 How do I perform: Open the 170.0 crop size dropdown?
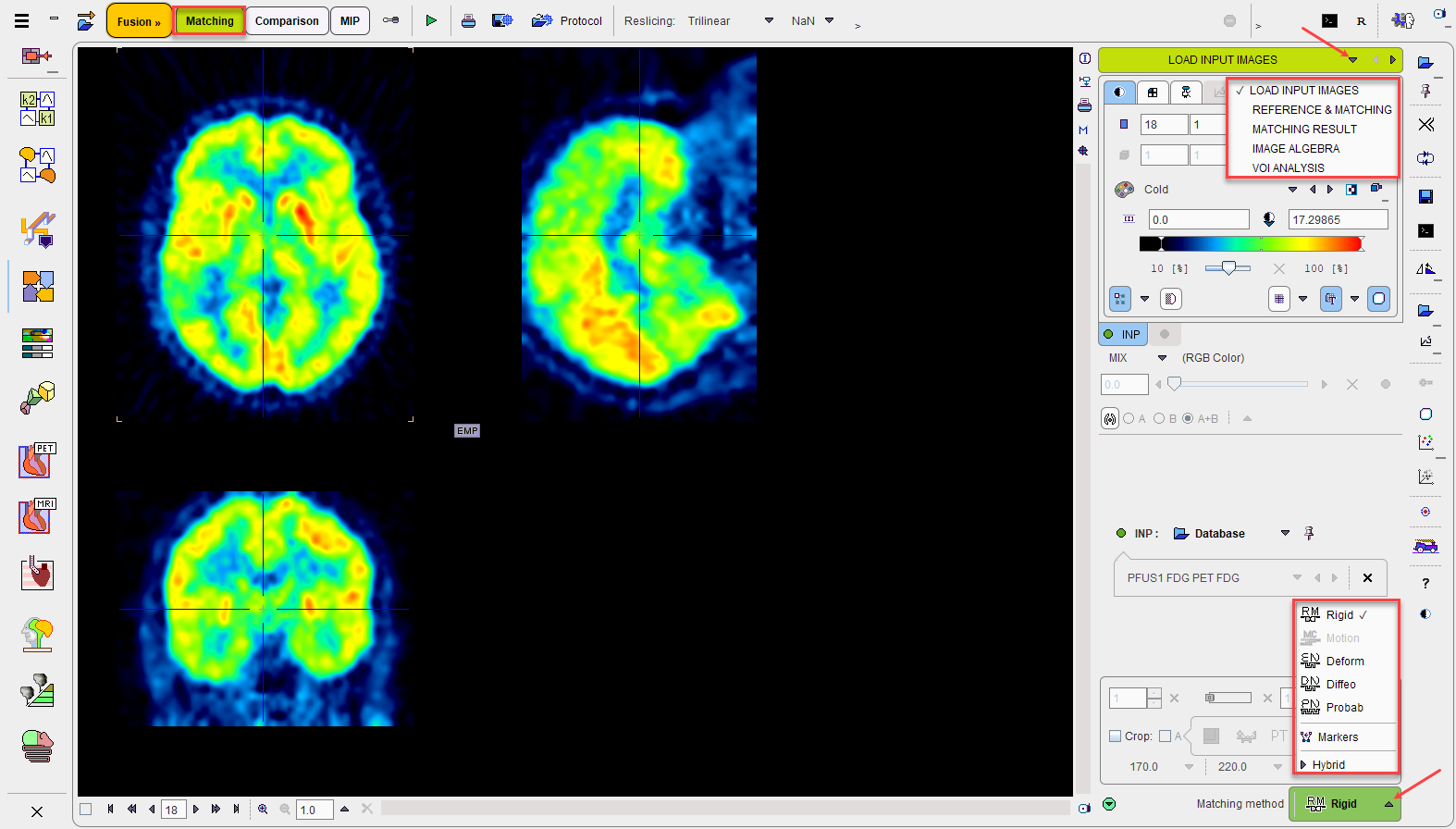(x=1189, y=767)
